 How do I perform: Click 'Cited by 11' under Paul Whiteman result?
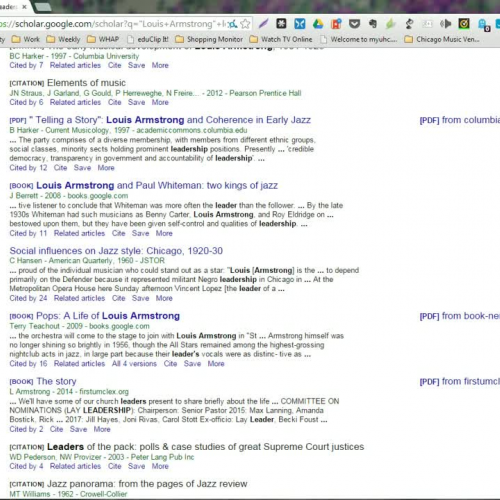(x=28, y=233)
